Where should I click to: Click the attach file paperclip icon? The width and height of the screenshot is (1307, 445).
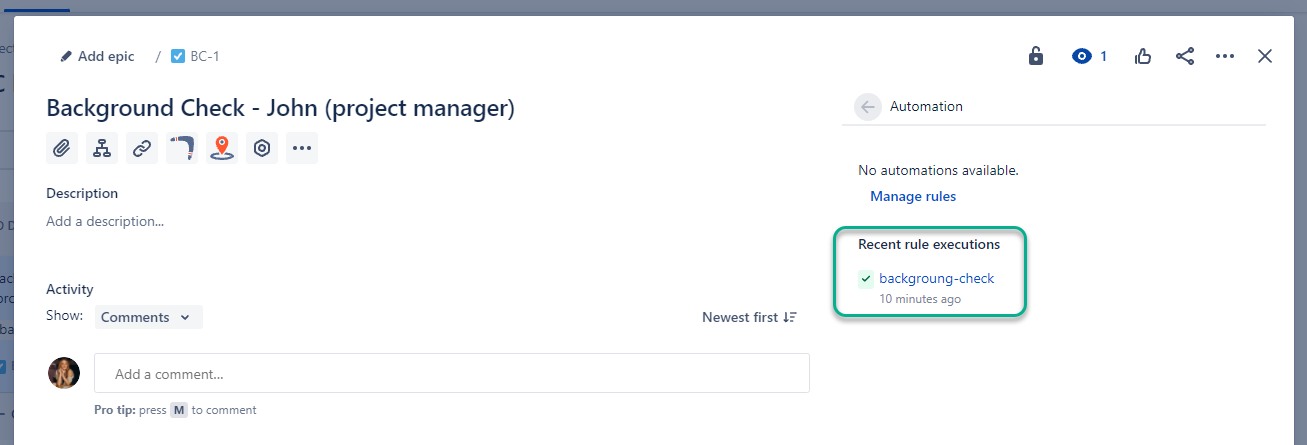point(62,148)
